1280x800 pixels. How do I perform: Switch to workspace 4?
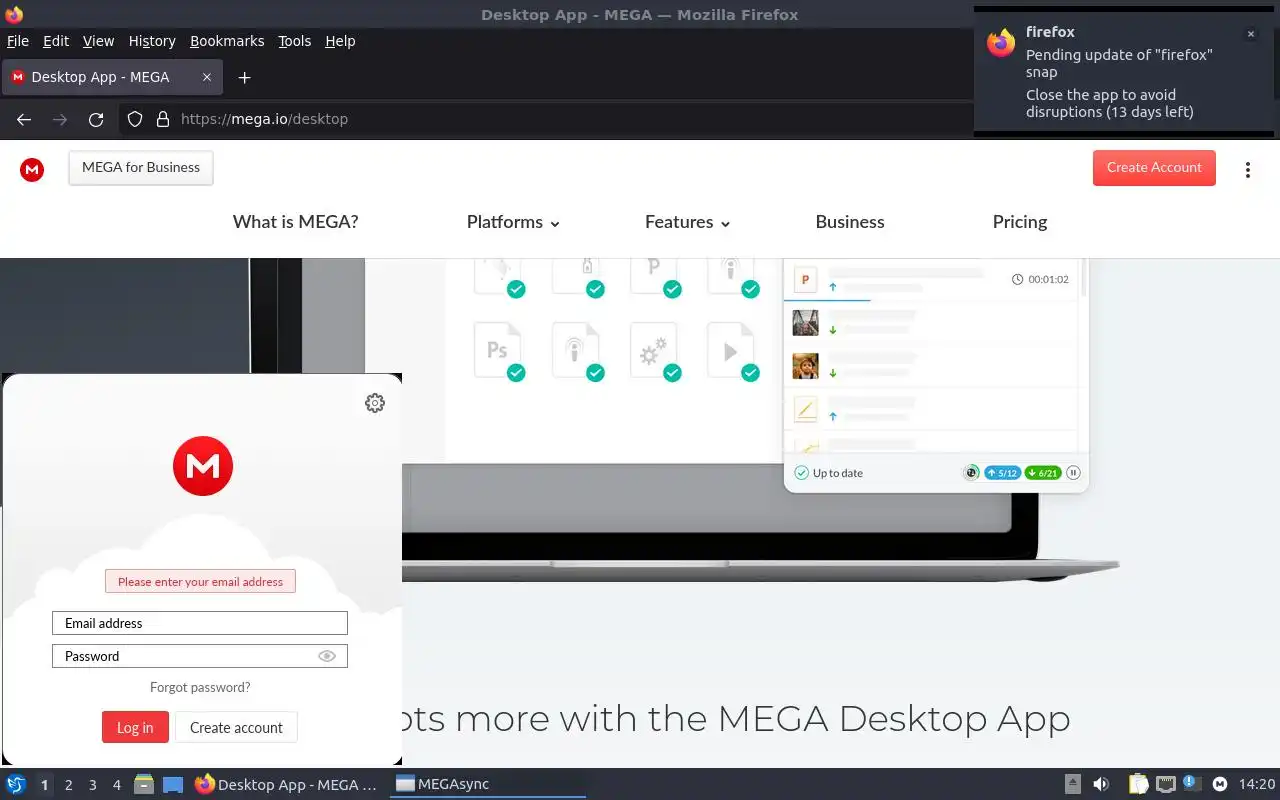(x=117, y=785)
